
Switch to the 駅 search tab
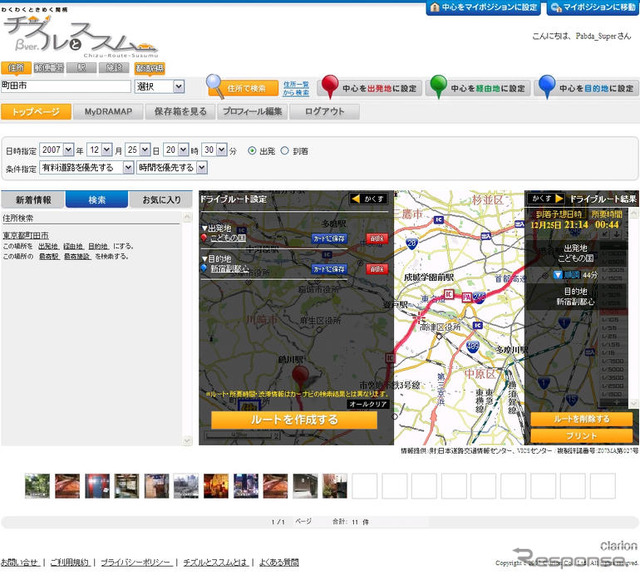[x=81, y=68]
